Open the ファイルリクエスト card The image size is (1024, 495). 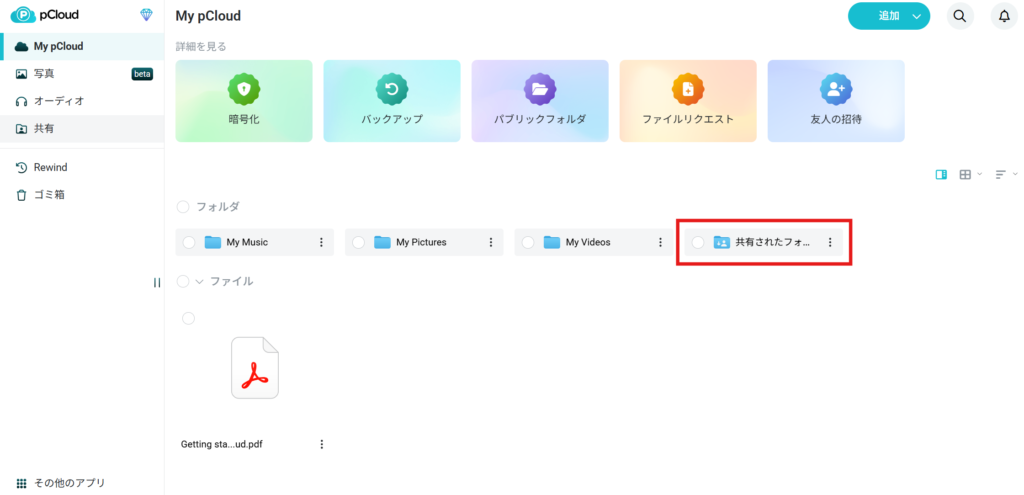pos(688,101)
